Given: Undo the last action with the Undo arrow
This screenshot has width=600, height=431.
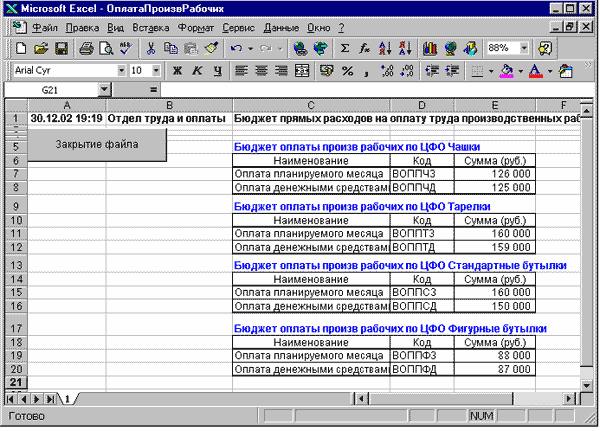Looking at the screenshot, I should pos(236,48).
